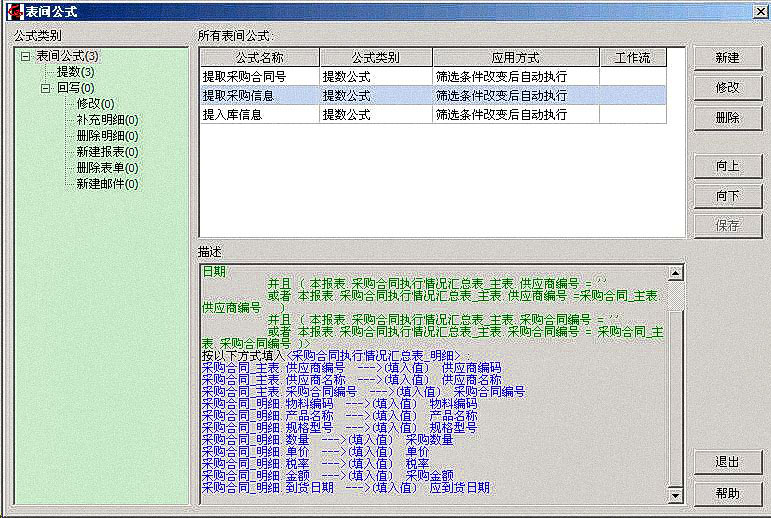Click the 新建 button
Image resolution: width=771 pixels, height=518 pixels.
(727, 58)
